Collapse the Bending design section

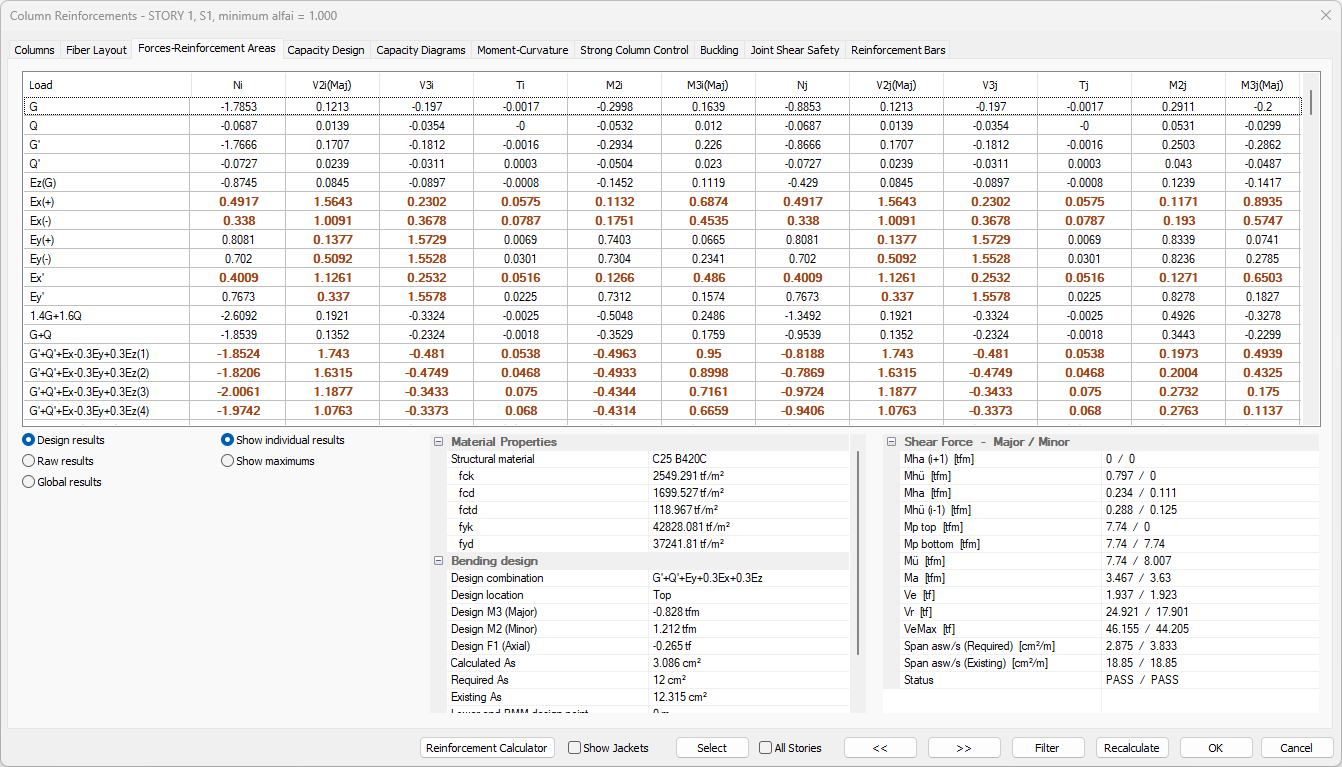click(x=438, y=561)
